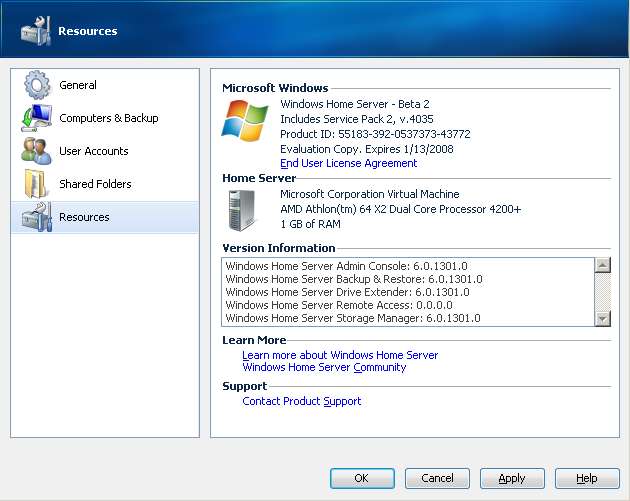The height and width of the screenshot is (501, 630).
Task: Click the Home Server tower icon
Action: tap(241, 210)
